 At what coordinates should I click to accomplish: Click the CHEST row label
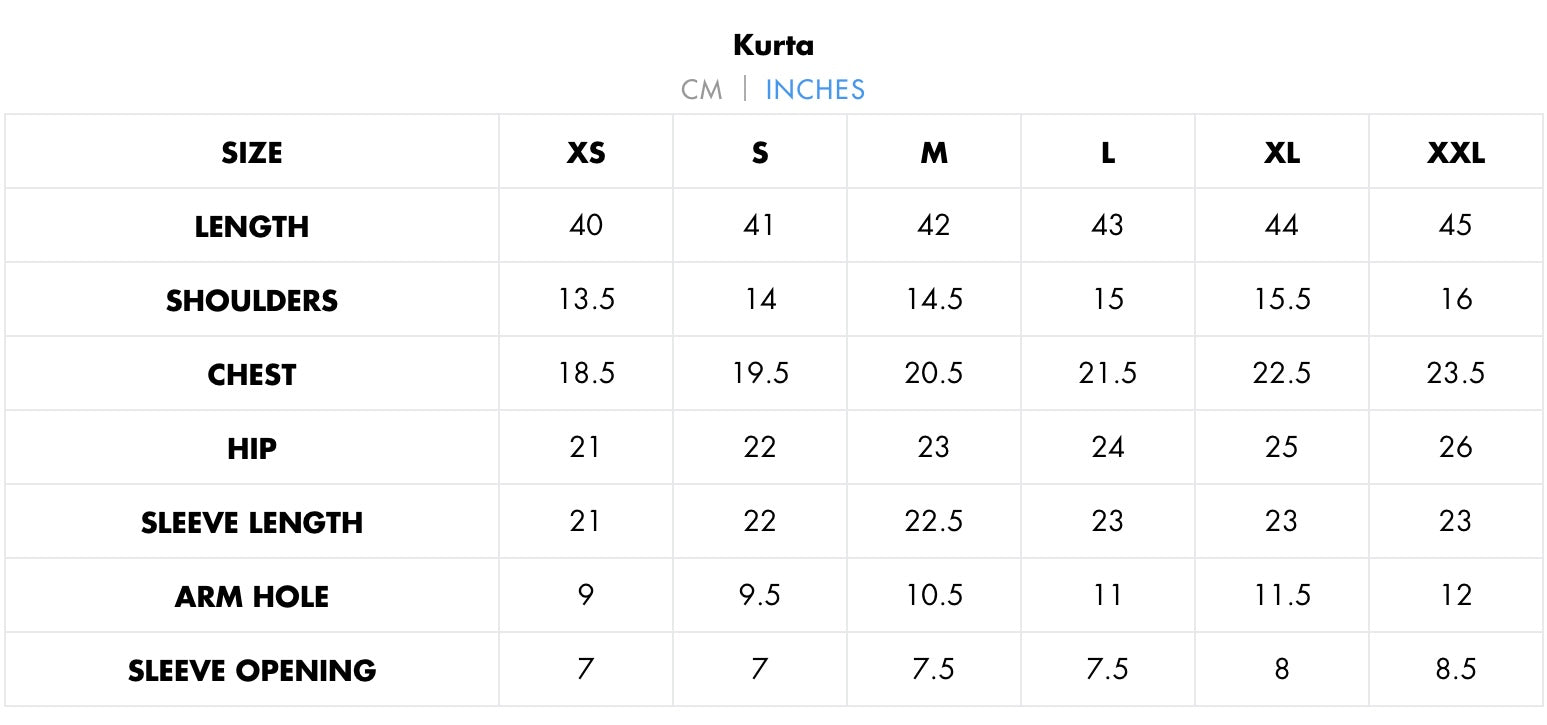click(x=252, y=375)
